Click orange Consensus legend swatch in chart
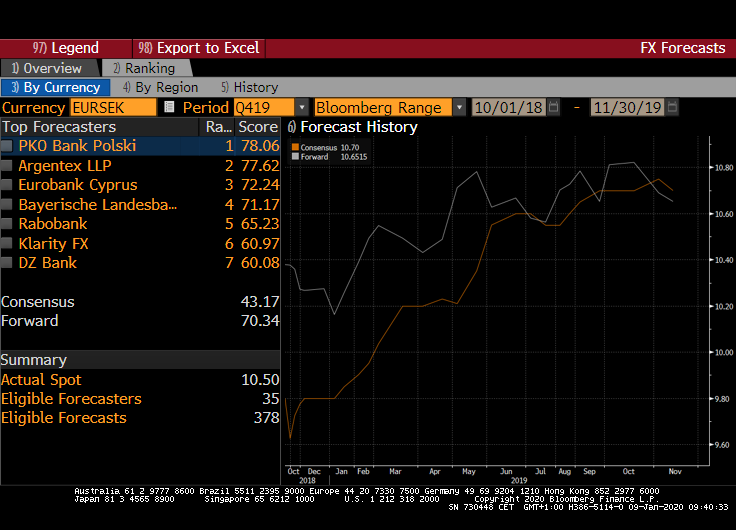This screenshot has width=736, height=530. pos(295,148)
